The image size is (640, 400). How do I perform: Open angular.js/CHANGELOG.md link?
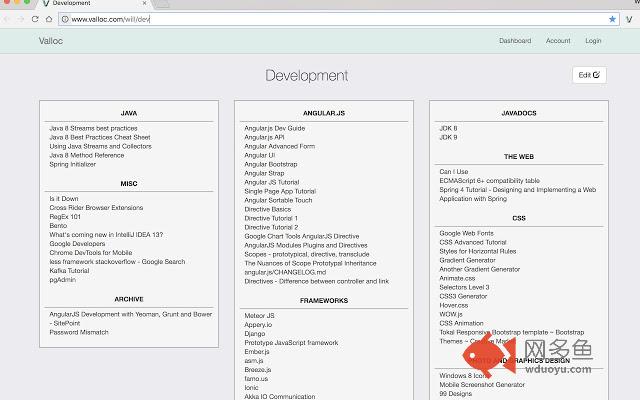coord(285,272)
